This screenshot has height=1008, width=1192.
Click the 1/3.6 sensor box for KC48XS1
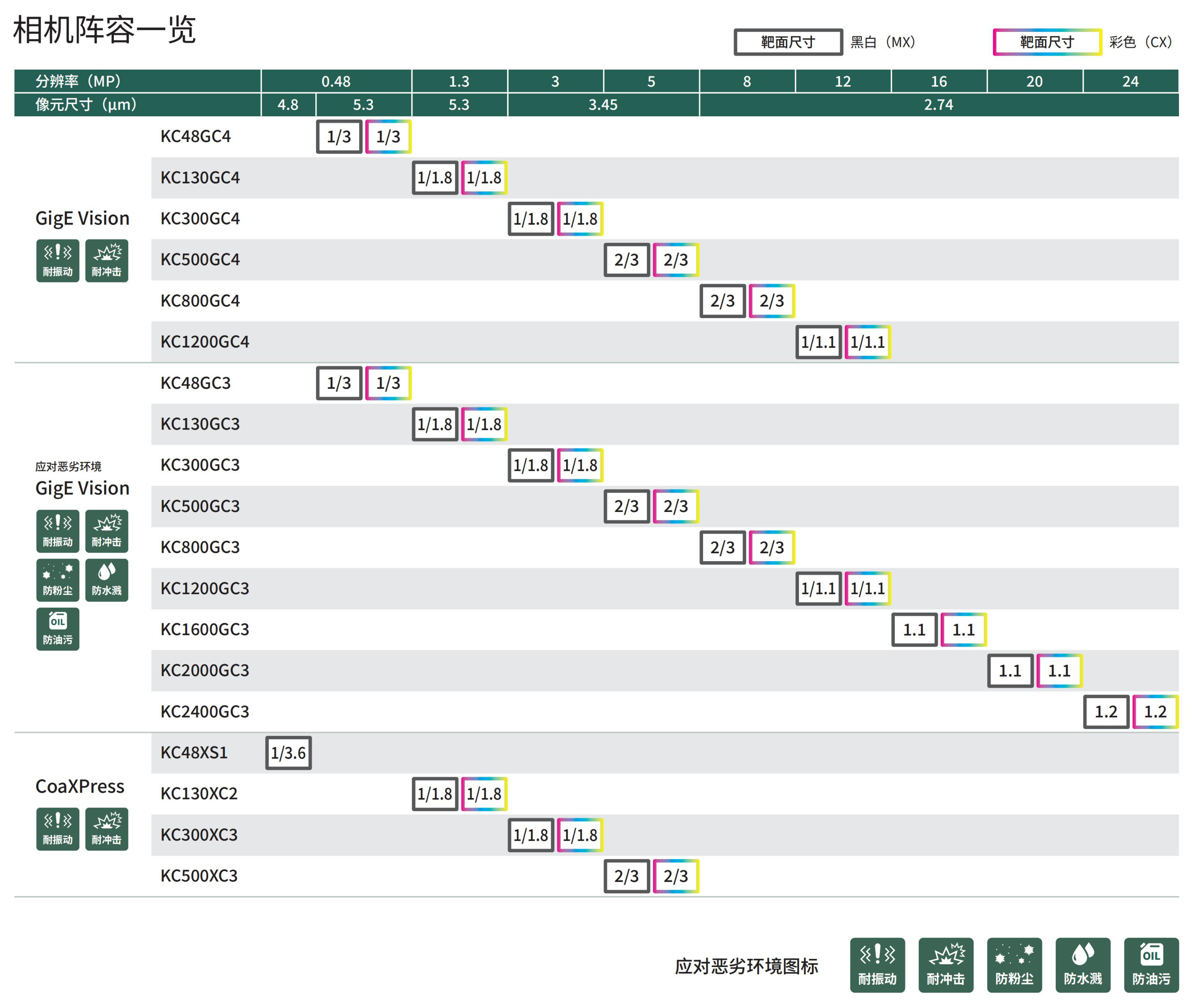click(x=289, y=753)
